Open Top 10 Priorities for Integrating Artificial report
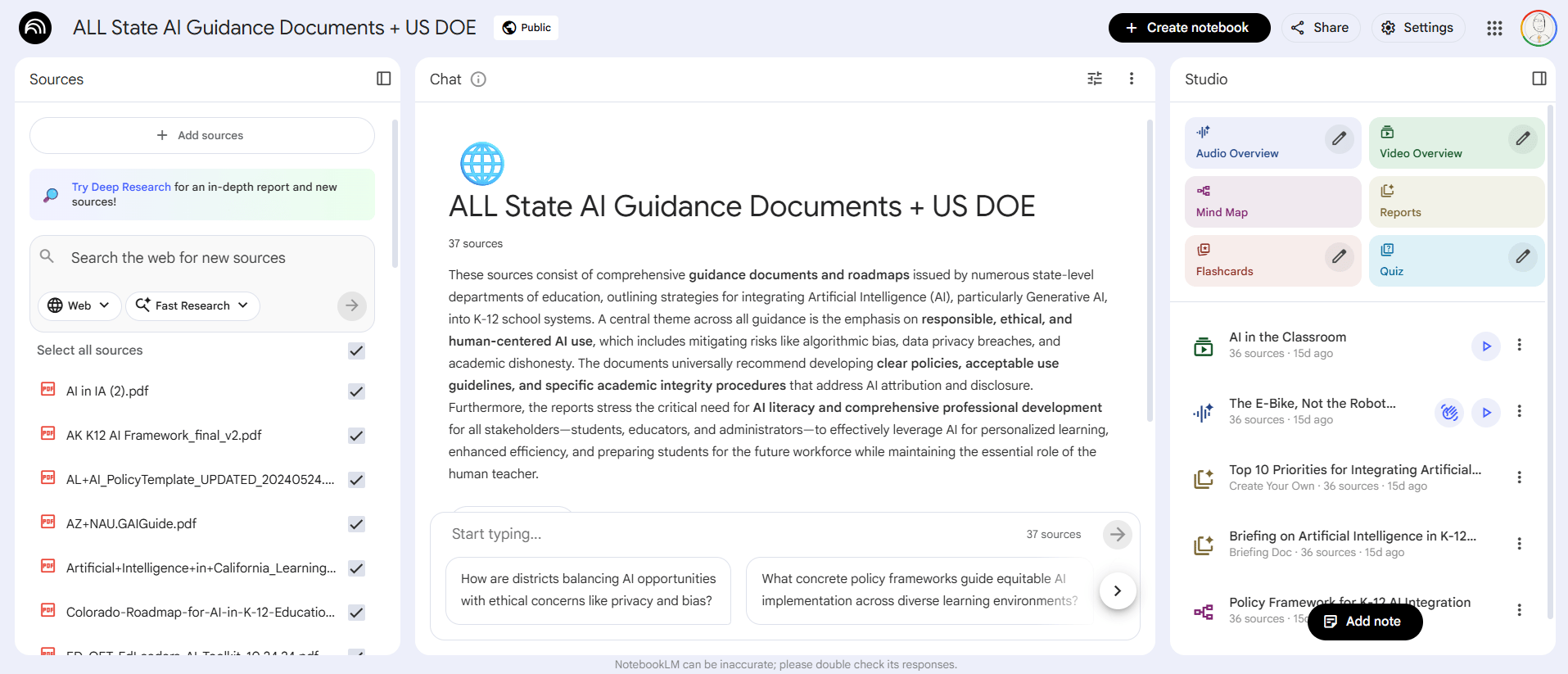Image resolution: width=1568 pixels, height=674 pixels. coord(1355,477)
